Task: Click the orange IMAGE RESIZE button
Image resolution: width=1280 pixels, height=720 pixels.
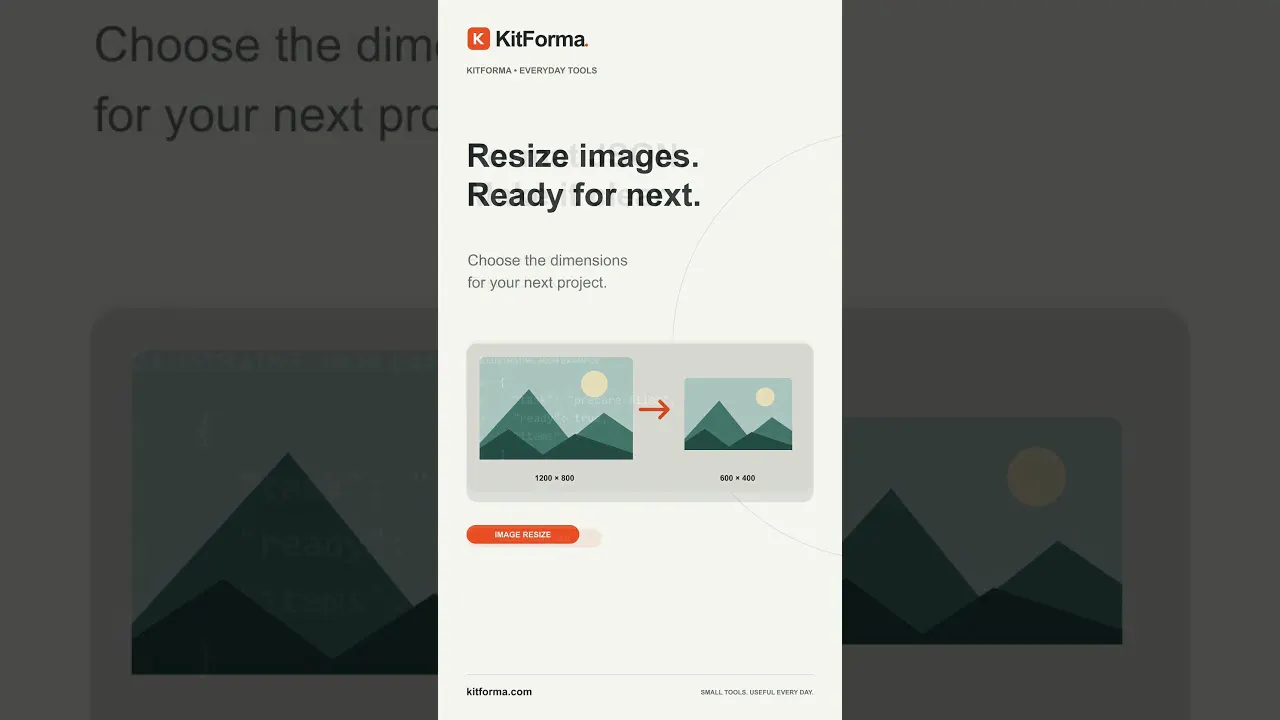Action: 523,535
